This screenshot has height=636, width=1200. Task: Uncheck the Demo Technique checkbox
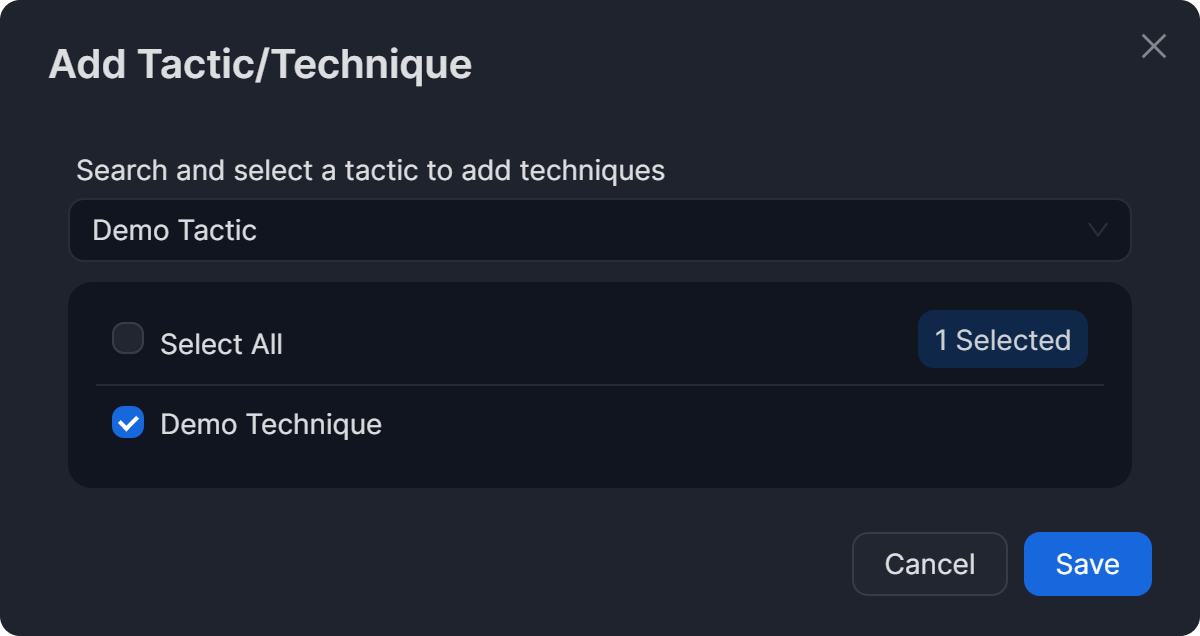pyautogui.click(x=128, y=423)
